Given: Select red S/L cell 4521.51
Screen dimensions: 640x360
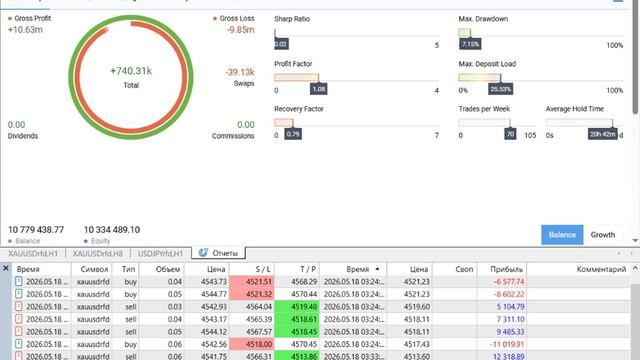Looking at the screenshot, I should pyautogui.click(x=252, y=282).
